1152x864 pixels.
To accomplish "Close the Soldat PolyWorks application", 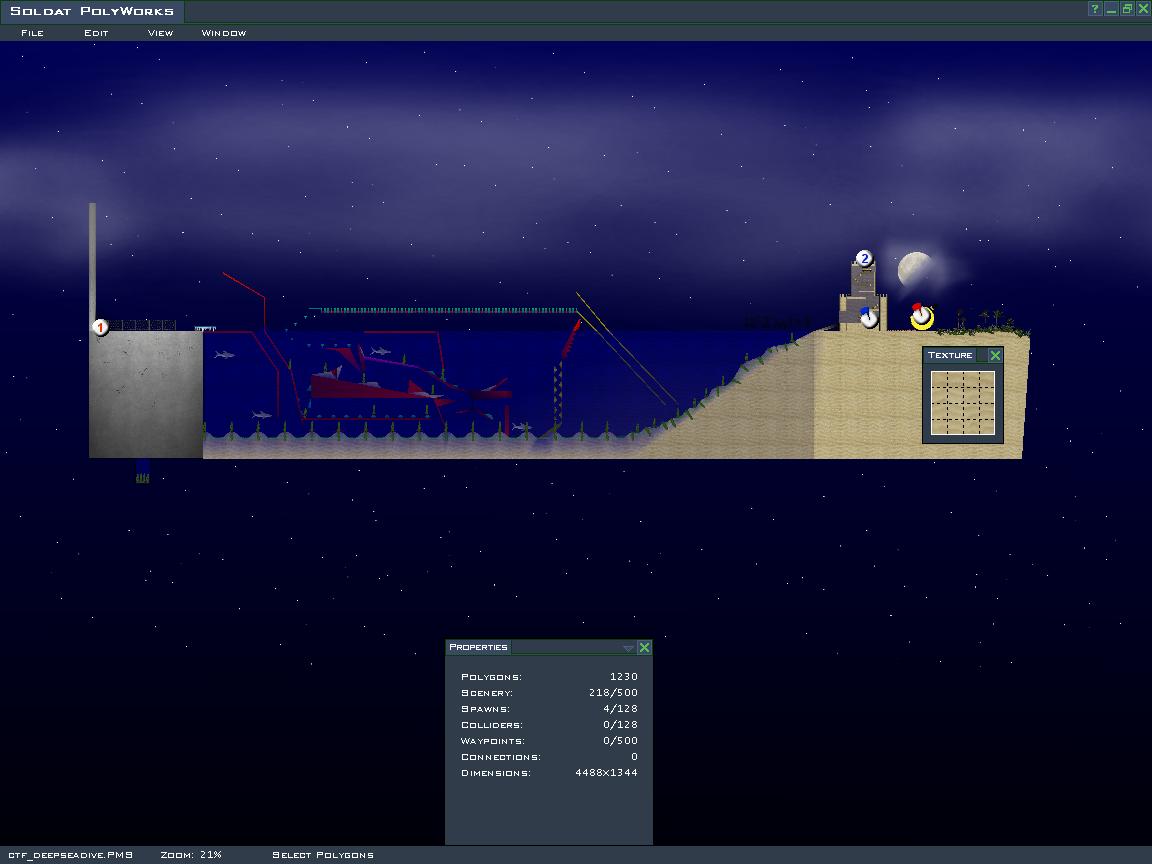I will click(x=1143, y=9).
